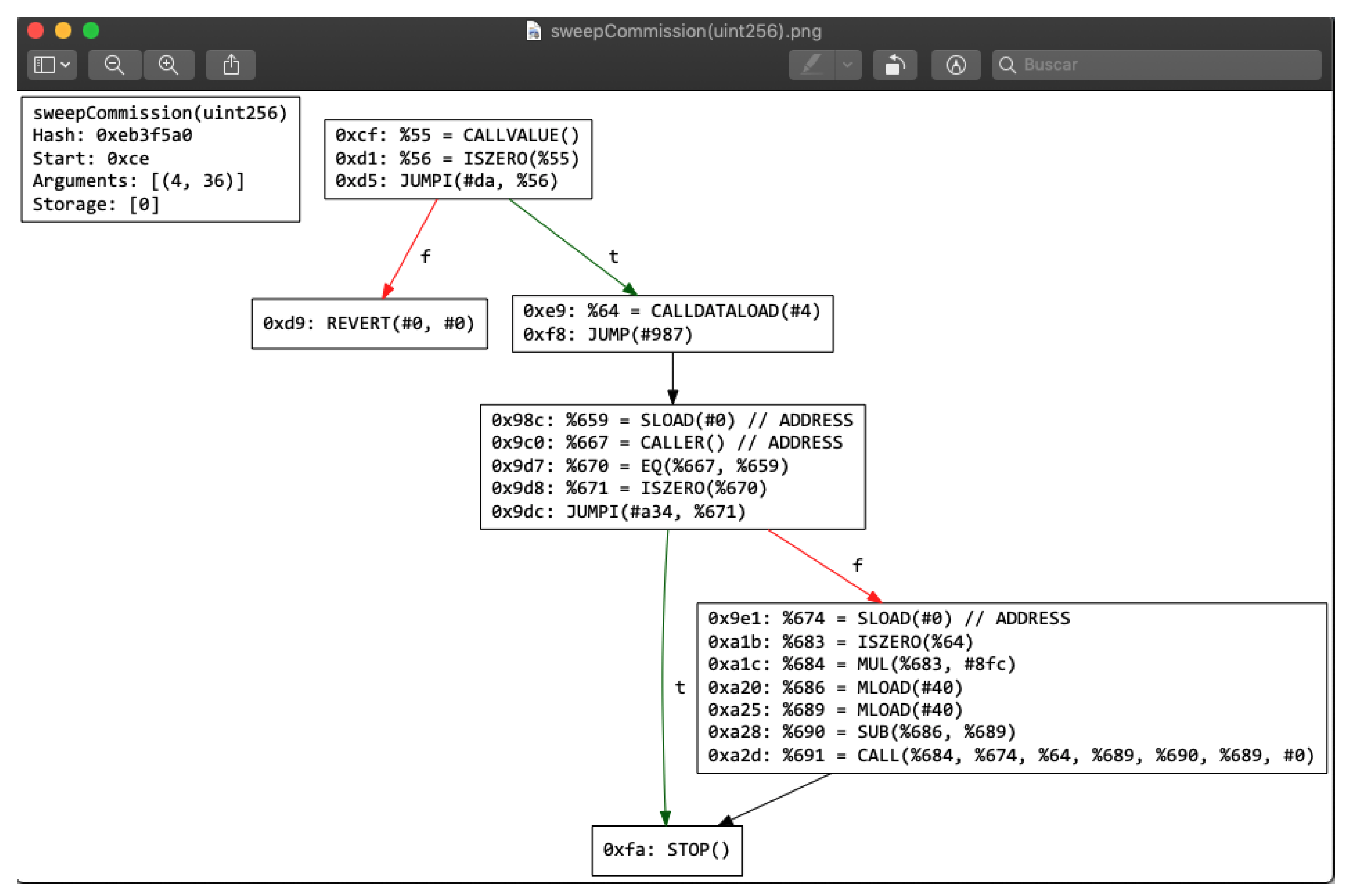Close the Preview window with red button

[35, 30]
